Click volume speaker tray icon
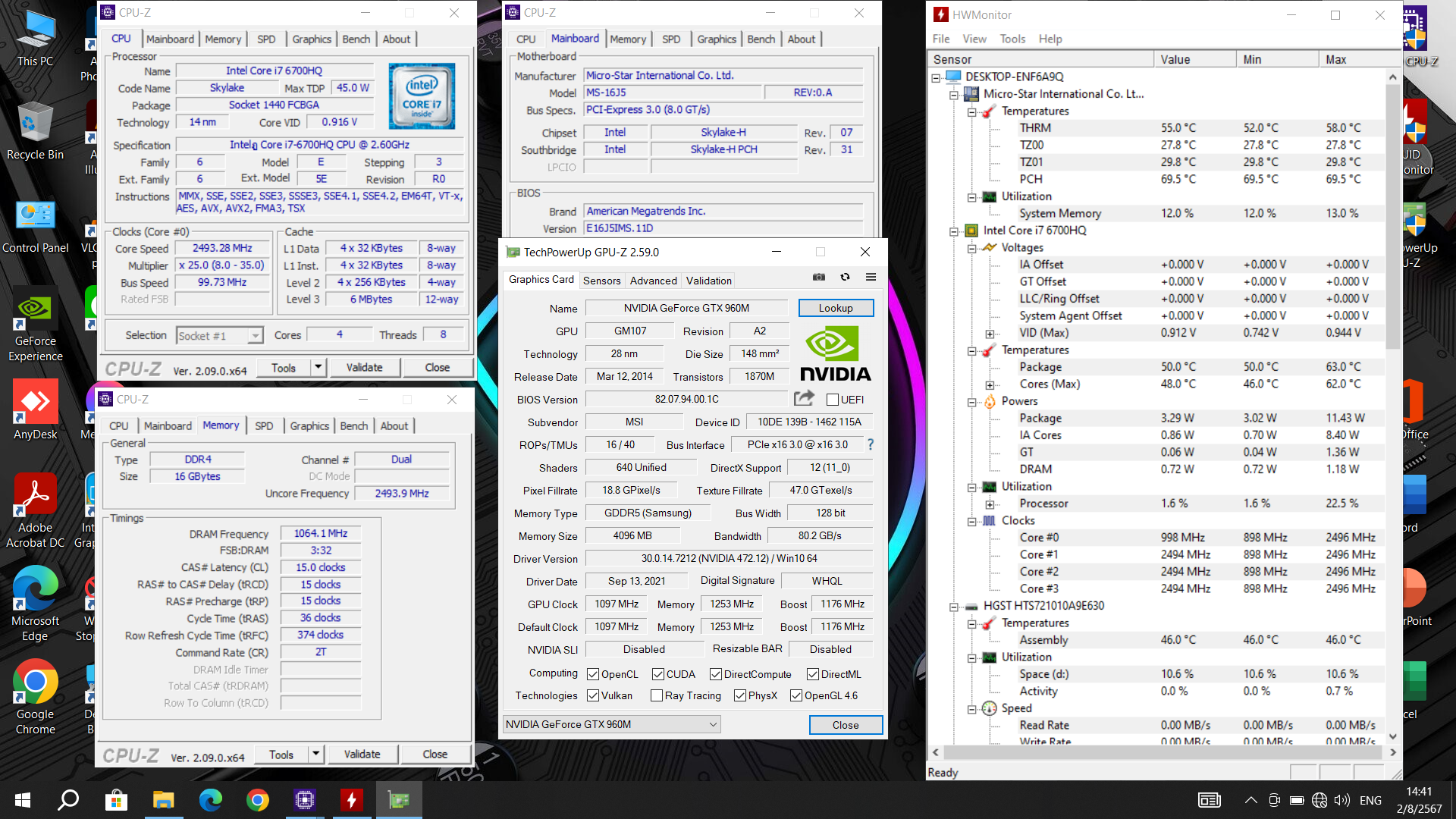Screen dimensions: 1456x819 click(1341, 800)
